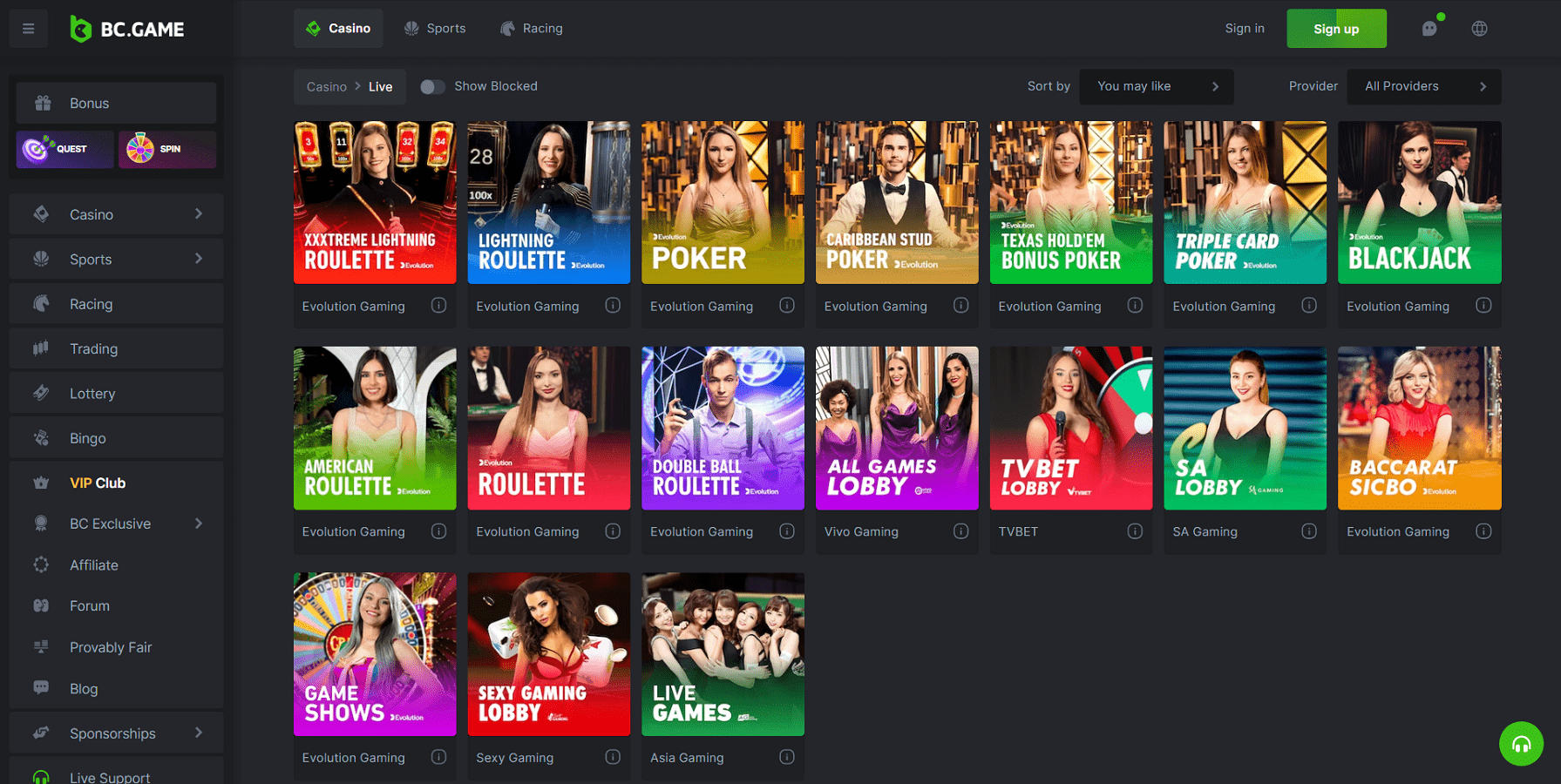Screen dimensions: 1561x784
Task: Open the Asia Gaming Live Games thumbnail
Action: 723,654
